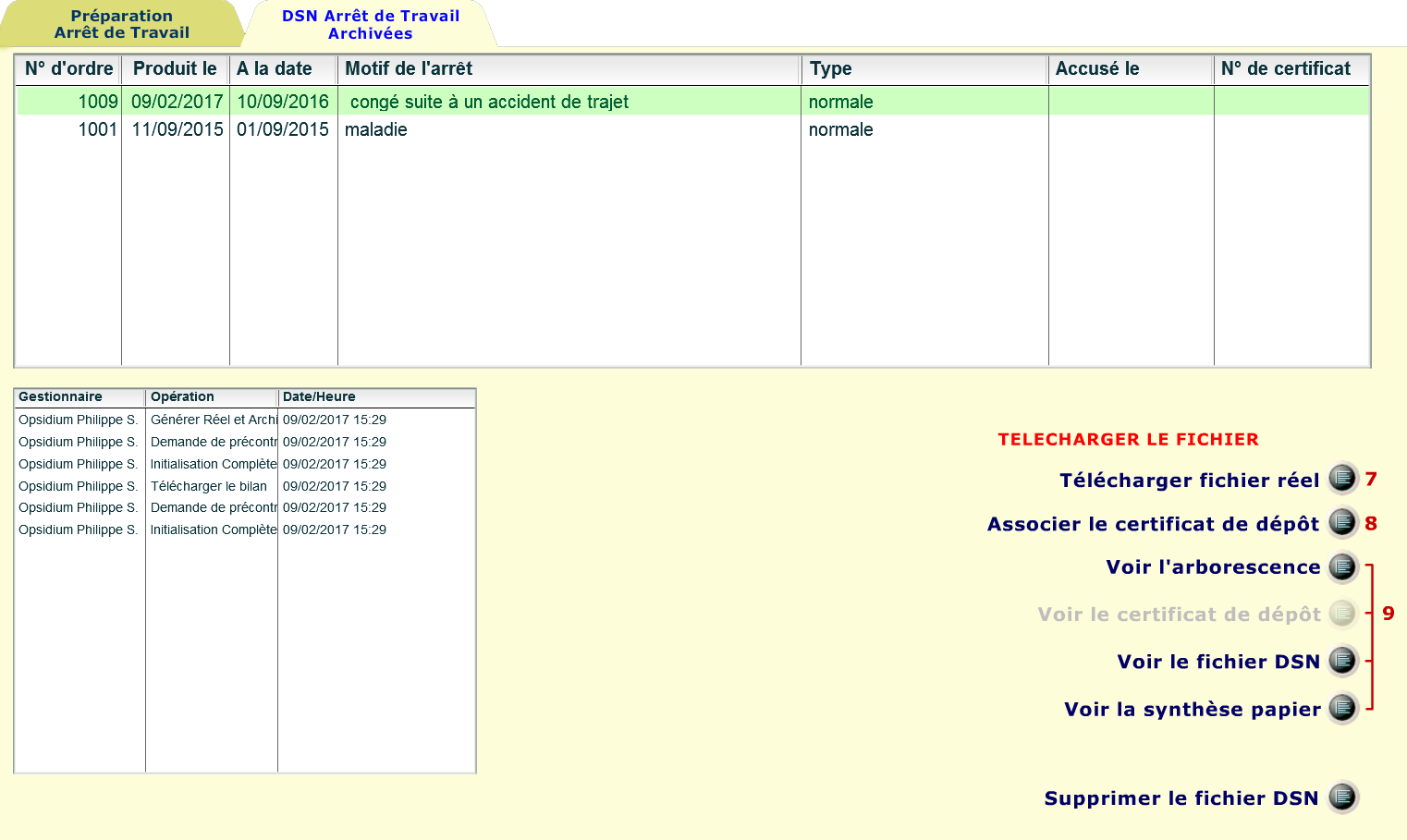The width and height of the screenshot is (1407, 840).
Task: Click the N° de certificat column header
Action: pyautogui.click(x=1291, y=69)
